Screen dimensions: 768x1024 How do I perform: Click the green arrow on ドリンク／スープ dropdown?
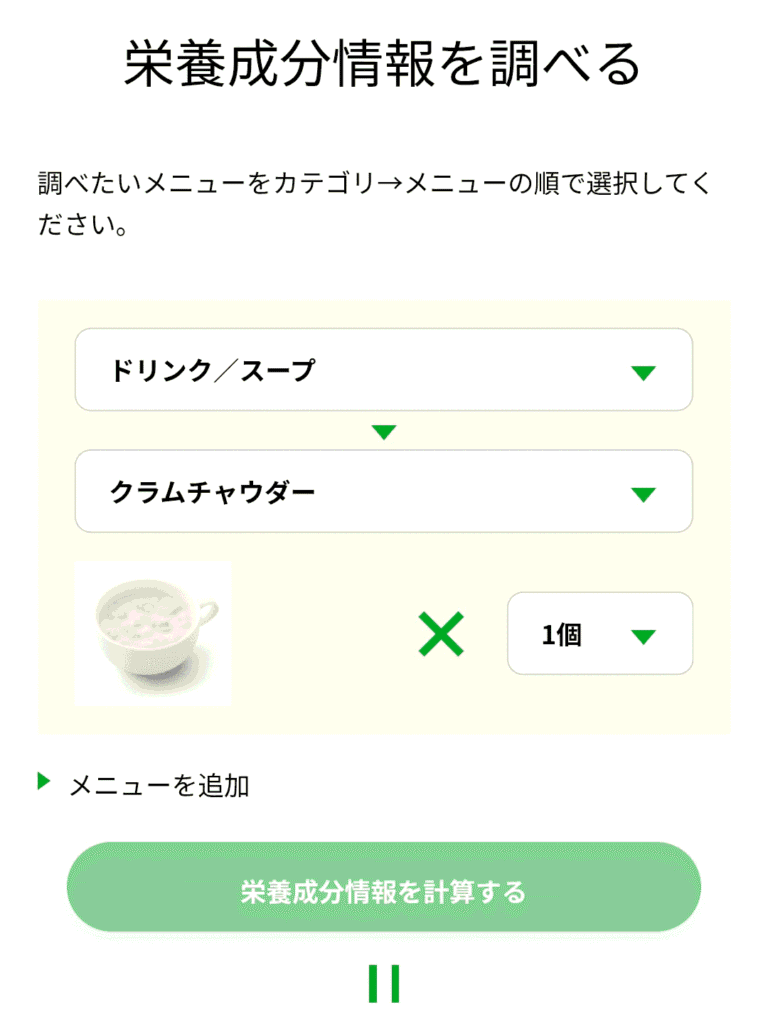tap(643, 373)
